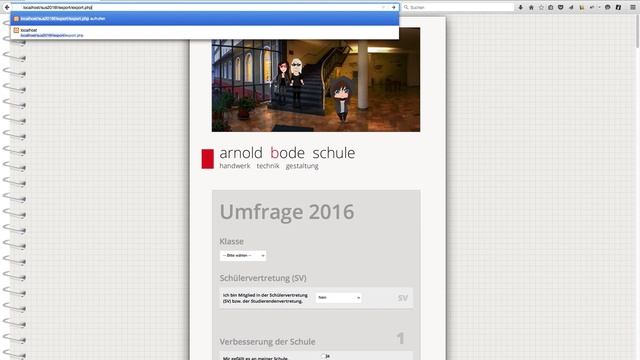Click the black square extension icon
The width and height of the screenshot is (640, 360).
(618, 7)
